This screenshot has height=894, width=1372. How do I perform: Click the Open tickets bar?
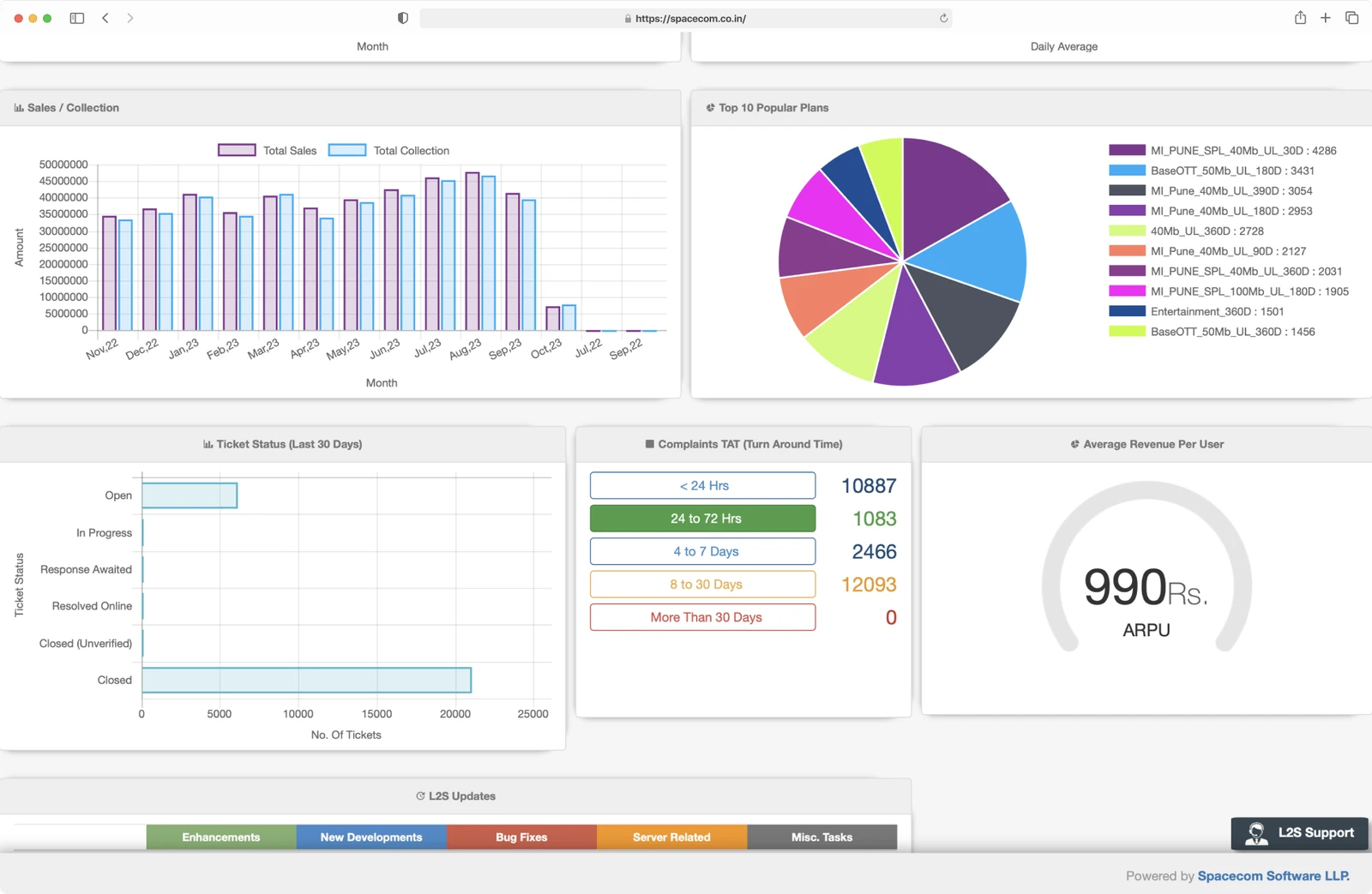(190, 495)
